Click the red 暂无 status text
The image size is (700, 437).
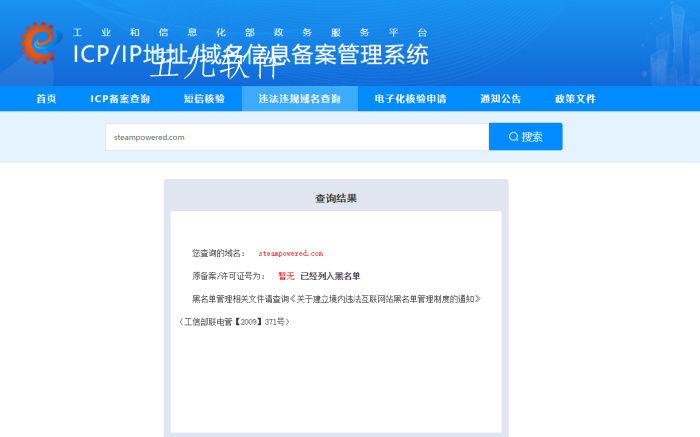coord(286,276)
